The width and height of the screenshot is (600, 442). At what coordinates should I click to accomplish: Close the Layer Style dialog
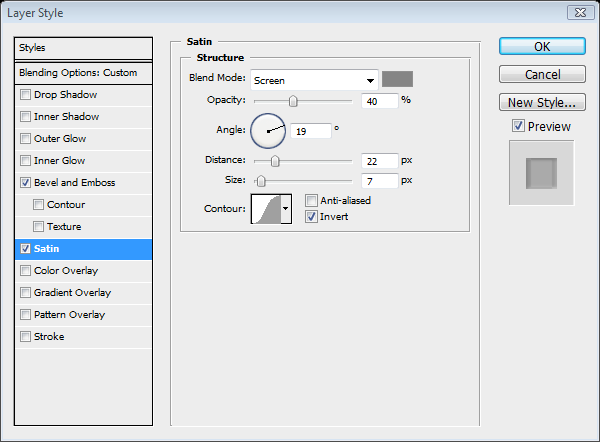coord(579,12)
